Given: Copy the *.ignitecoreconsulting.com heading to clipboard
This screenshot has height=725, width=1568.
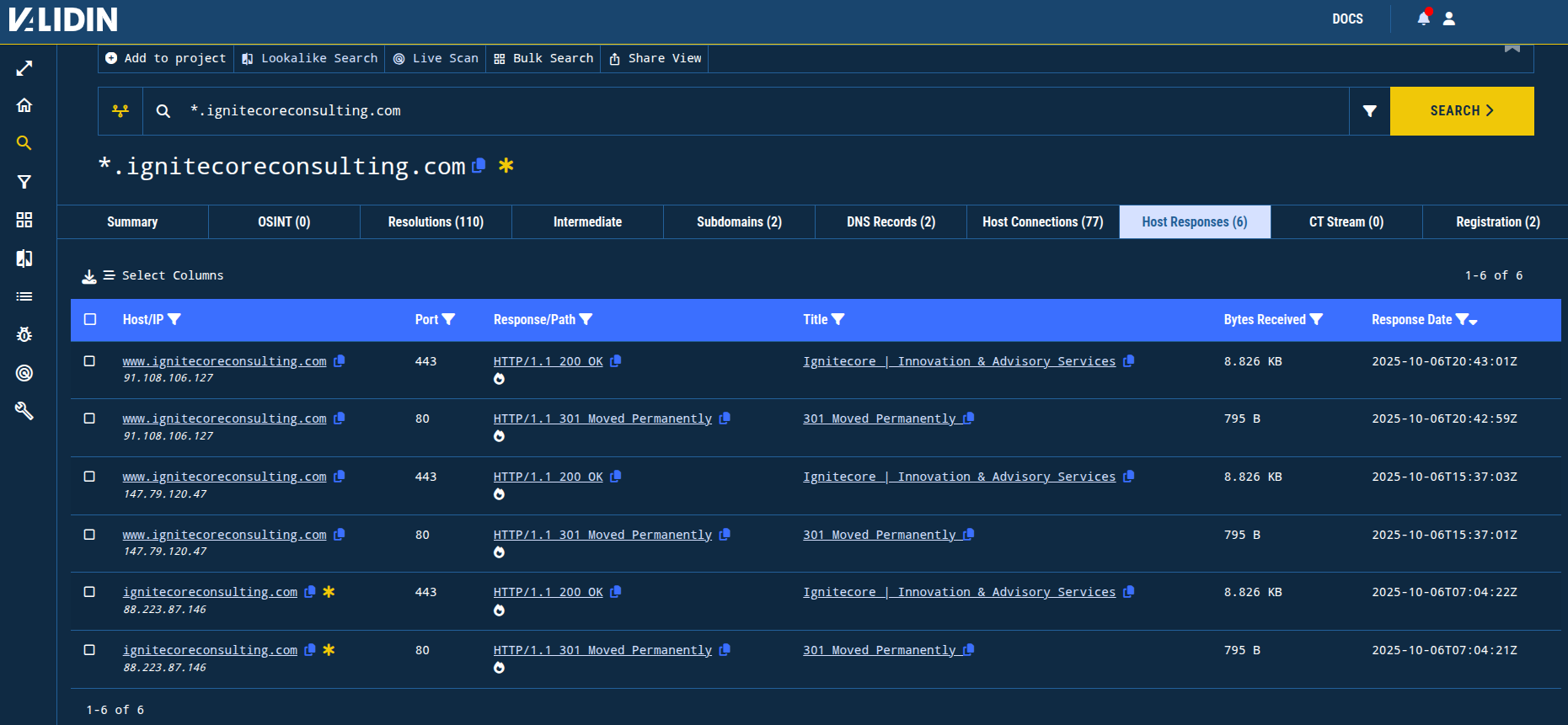Looking at the screenshot, I should click(479, 166).
